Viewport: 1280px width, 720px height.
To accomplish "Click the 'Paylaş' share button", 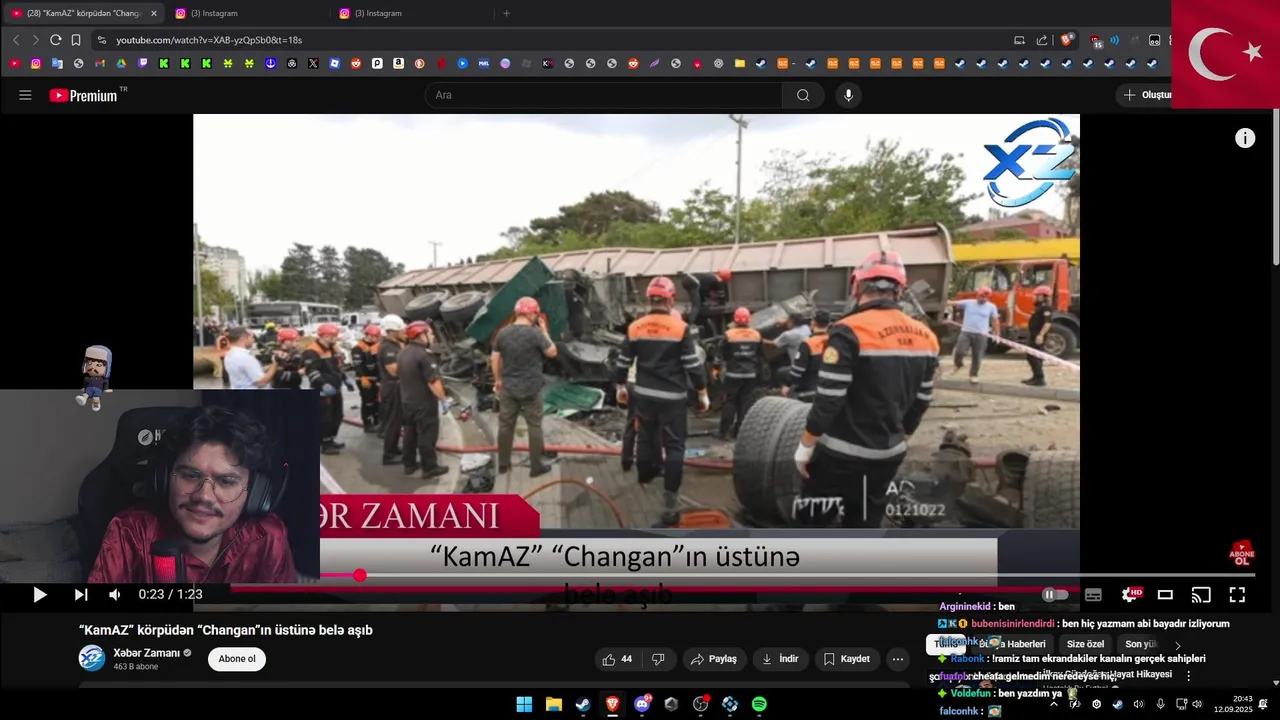I will click(x=714, y=659).
